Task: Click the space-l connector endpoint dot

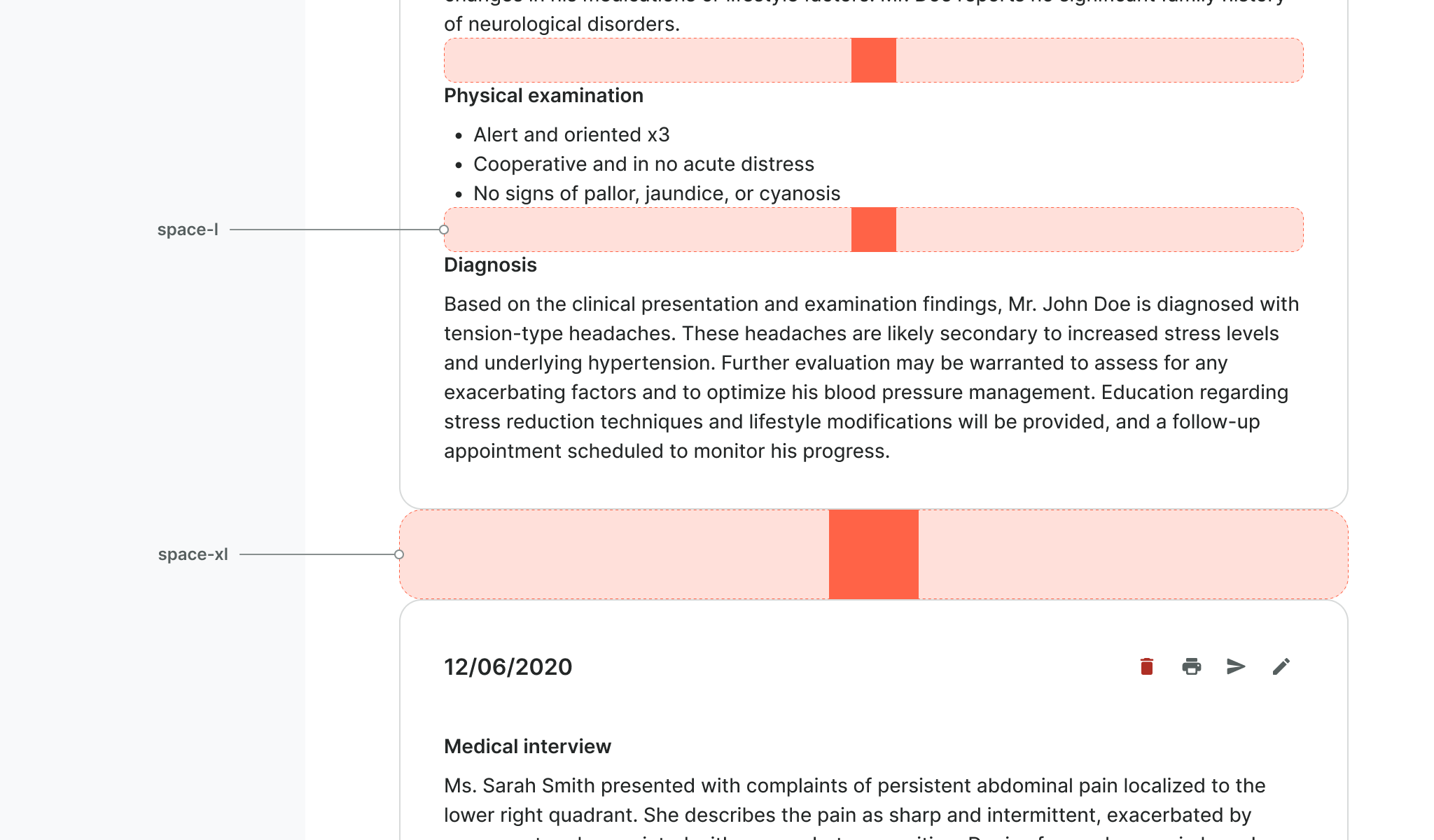Action: pos(444,230)
